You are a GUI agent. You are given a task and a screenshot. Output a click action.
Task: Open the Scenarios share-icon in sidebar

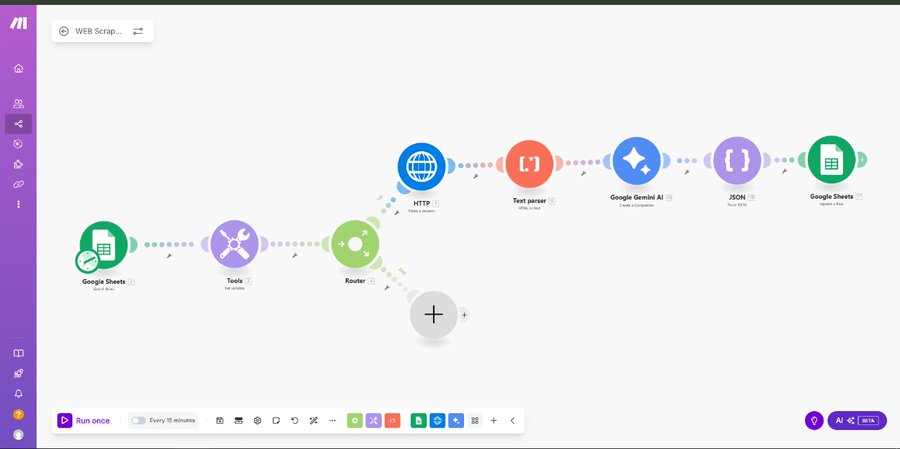click(18, 123)
